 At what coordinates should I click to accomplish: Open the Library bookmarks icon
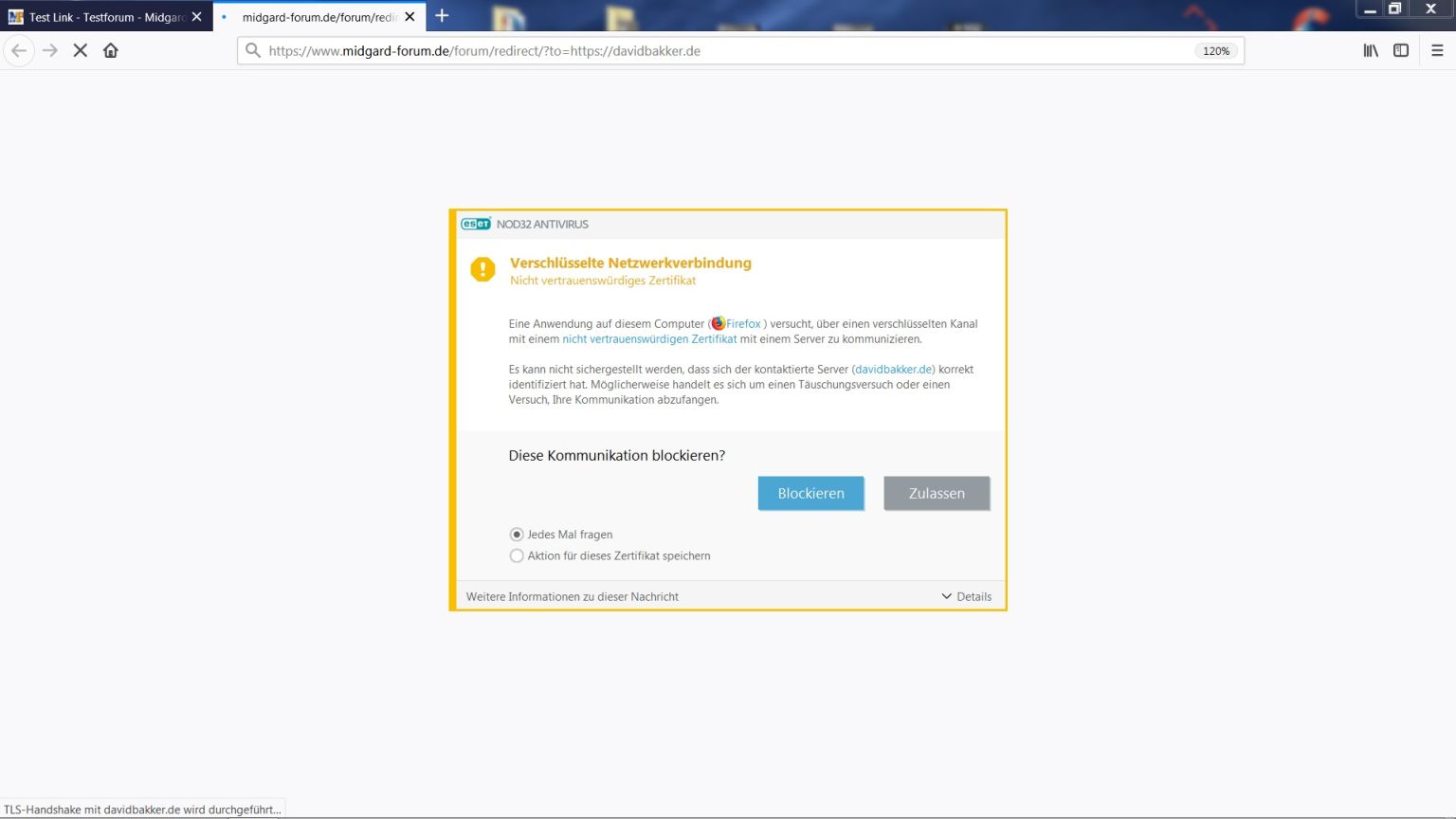pyautogui.click(x=1371, y=50)
